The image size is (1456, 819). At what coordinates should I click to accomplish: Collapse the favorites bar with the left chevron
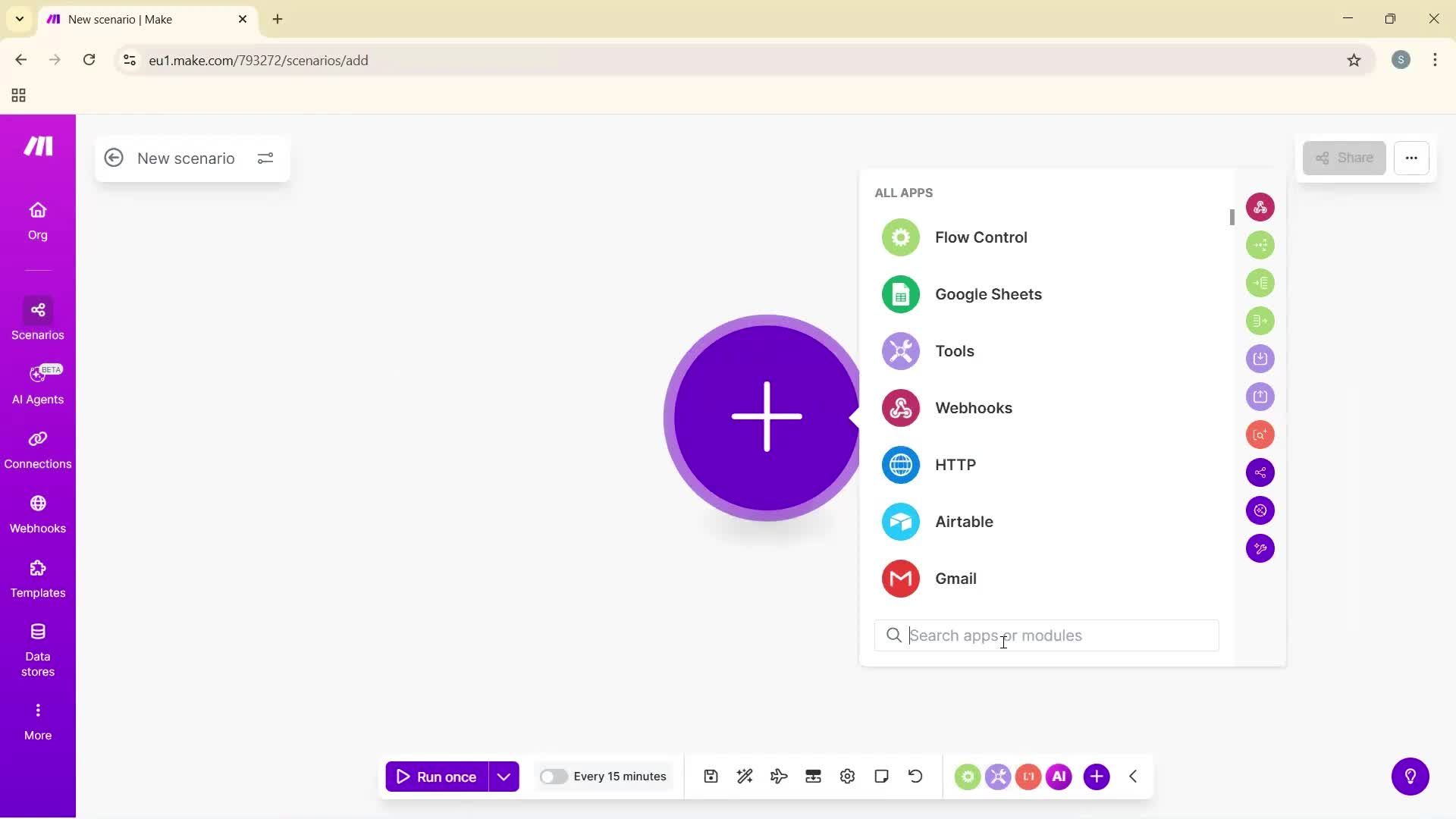(x=1132, y=776)
